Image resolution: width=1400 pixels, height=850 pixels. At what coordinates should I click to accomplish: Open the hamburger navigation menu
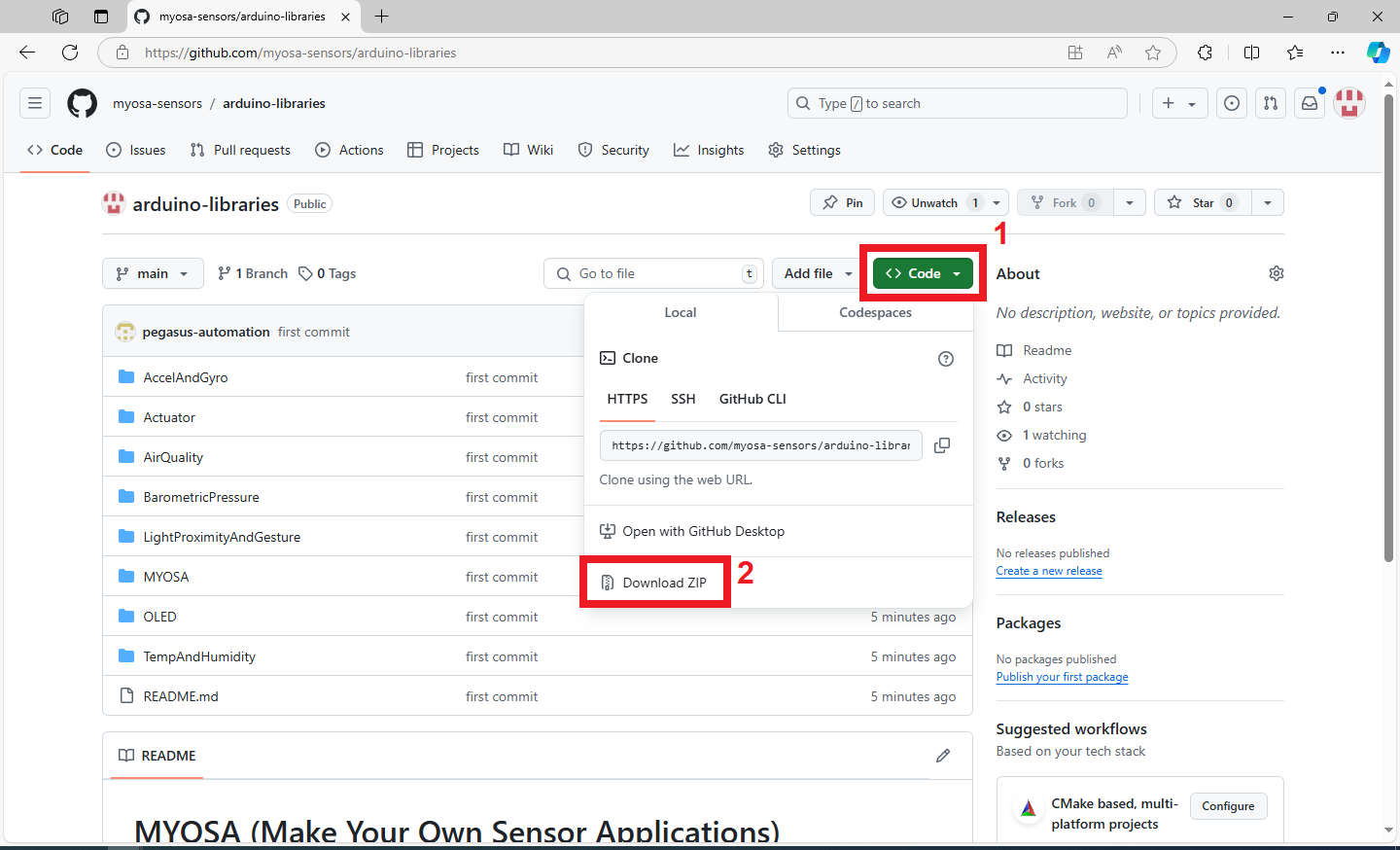[x=35, y=103]
